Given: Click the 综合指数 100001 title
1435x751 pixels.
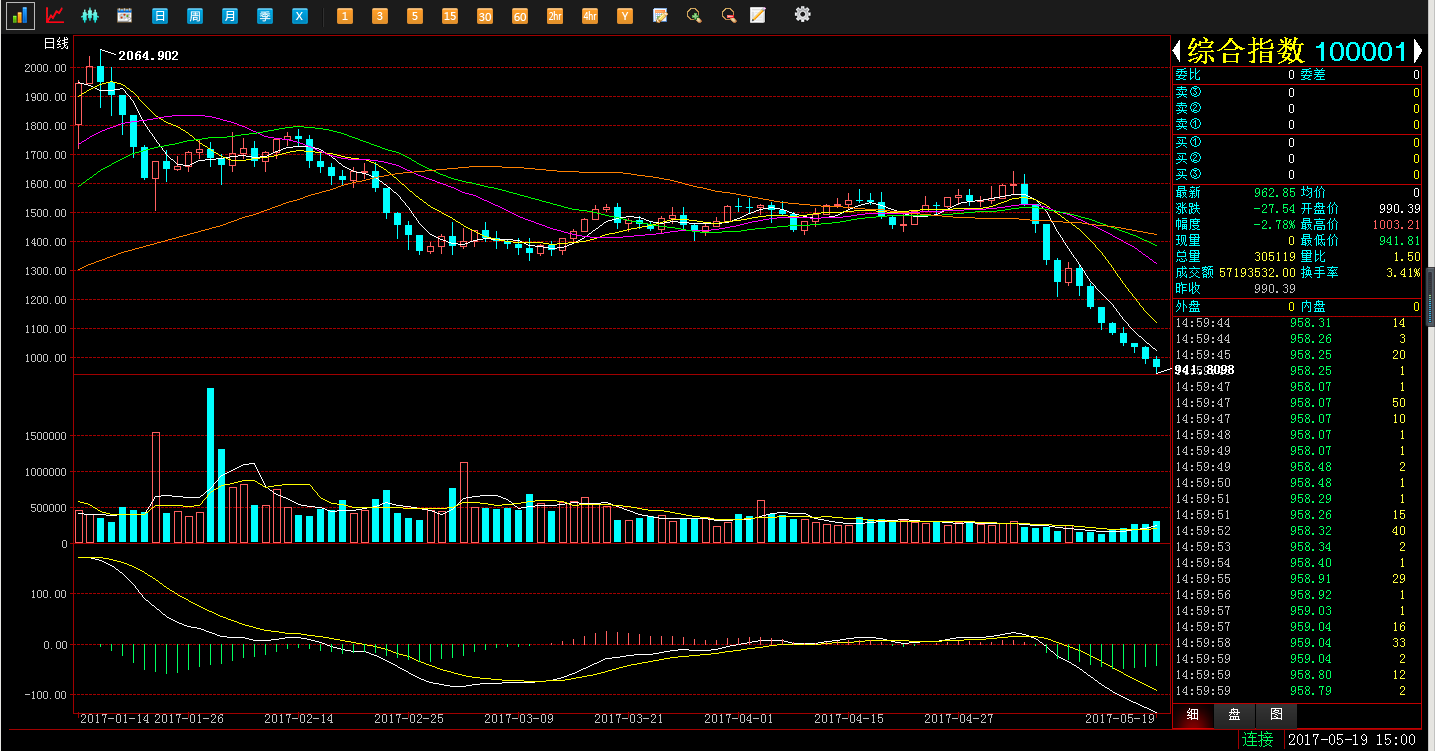Looking at the screenshot, I should click(x=1297, y=51).
